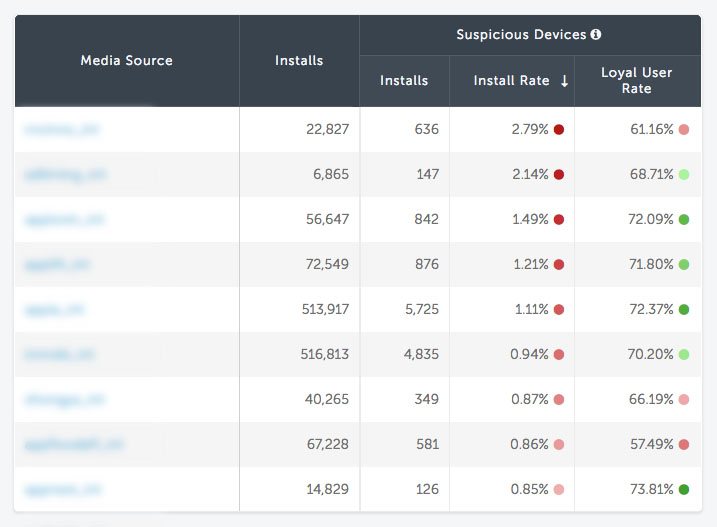Select the 0.85% install rate value

pyautogui.click(x=530, y=489)
